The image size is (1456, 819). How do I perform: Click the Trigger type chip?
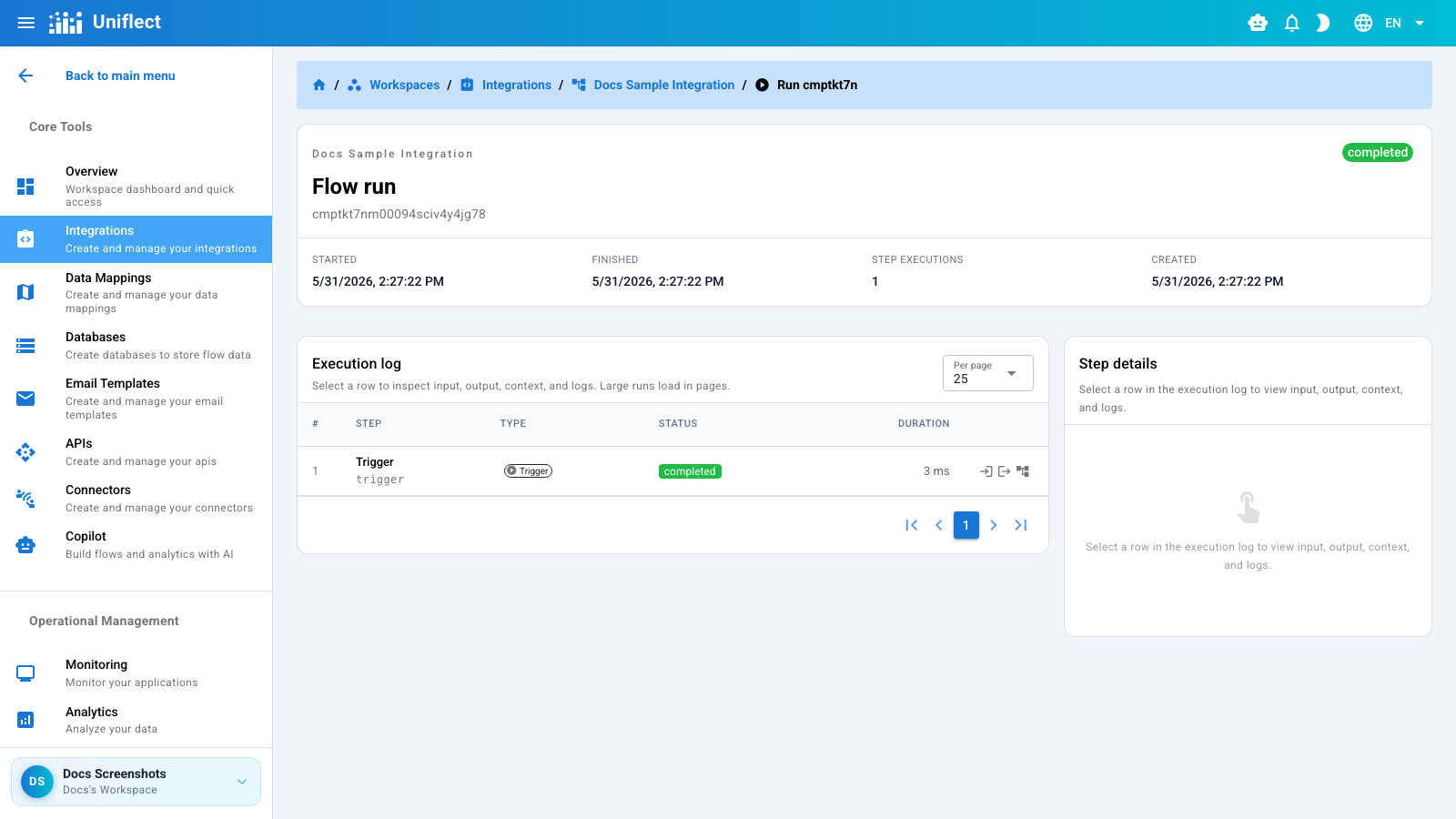[x=528, y=471]
